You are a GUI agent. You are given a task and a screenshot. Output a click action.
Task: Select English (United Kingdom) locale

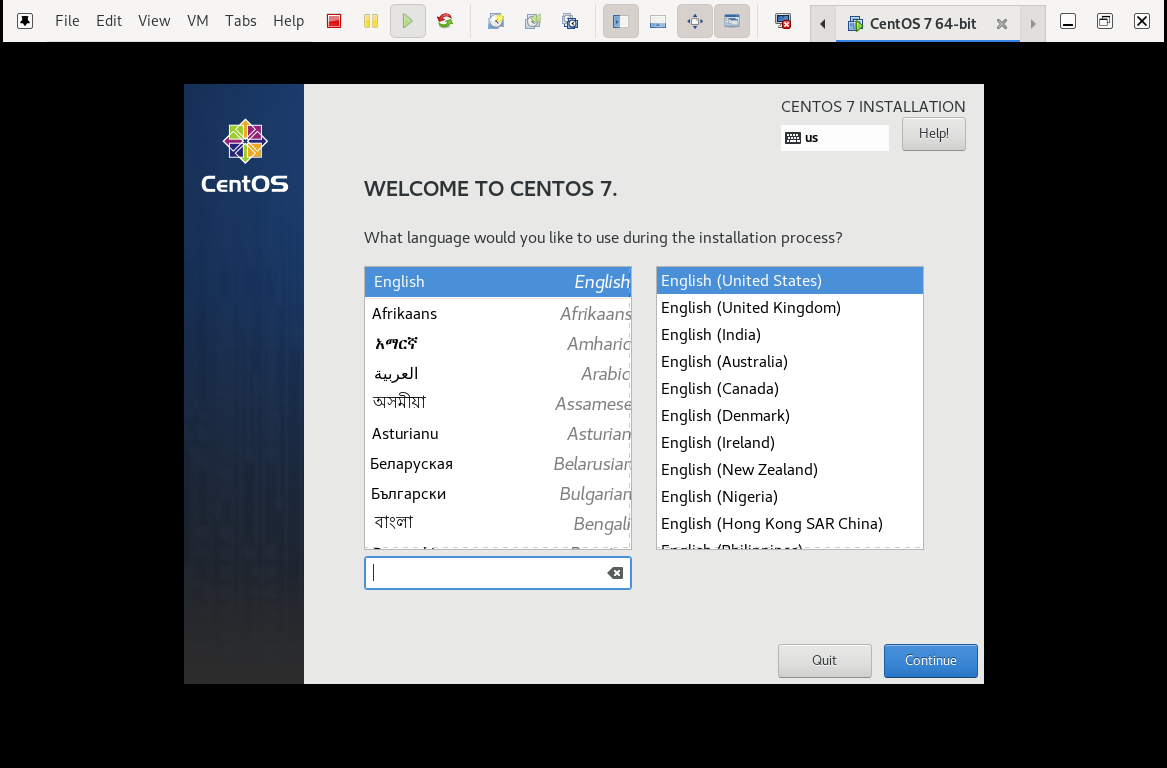[790, 307]
